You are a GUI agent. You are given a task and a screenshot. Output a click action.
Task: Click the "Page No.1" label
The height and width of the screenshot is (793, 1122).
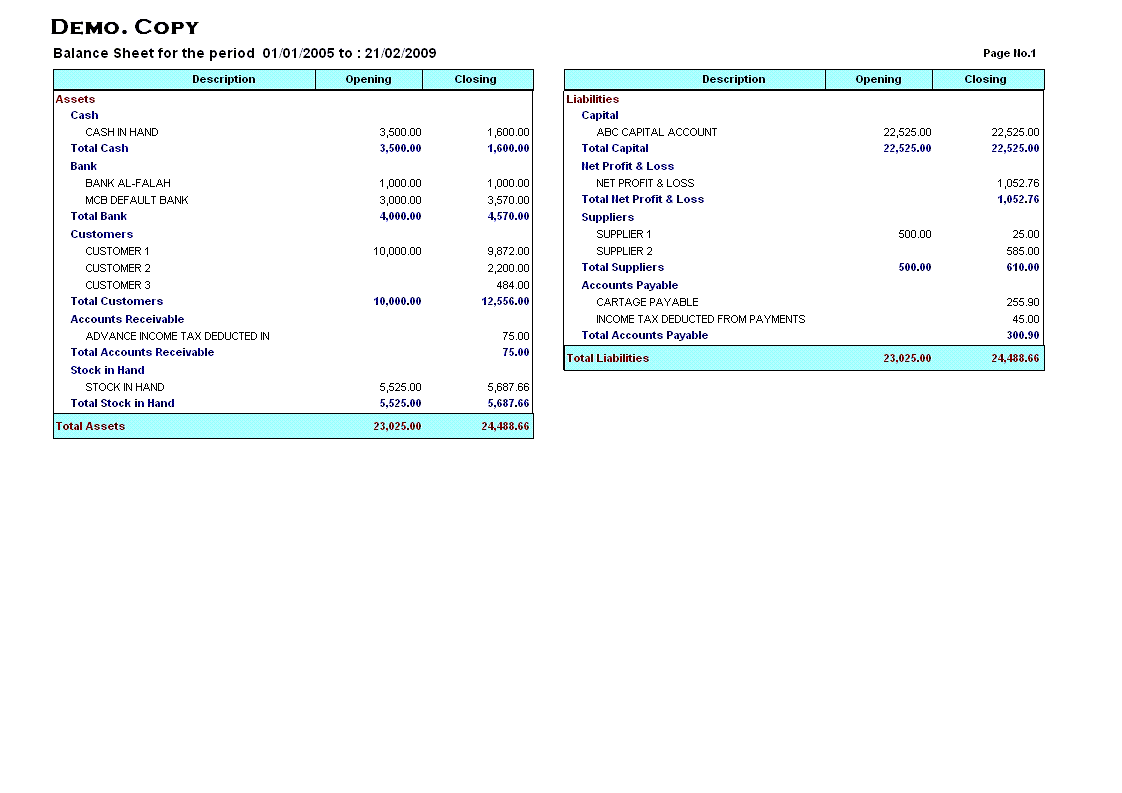[x=1009, y=53]
